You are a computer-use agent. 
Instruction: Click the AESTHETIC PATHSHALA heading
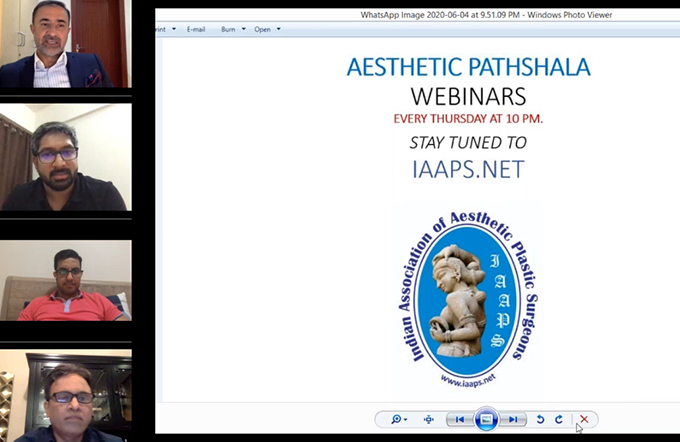[468, 67]
